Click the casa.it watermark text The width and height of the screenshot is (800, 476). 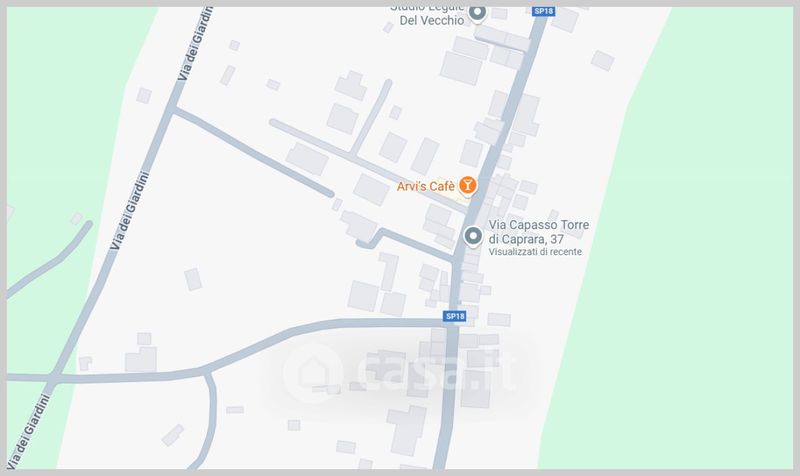[436, 372]
